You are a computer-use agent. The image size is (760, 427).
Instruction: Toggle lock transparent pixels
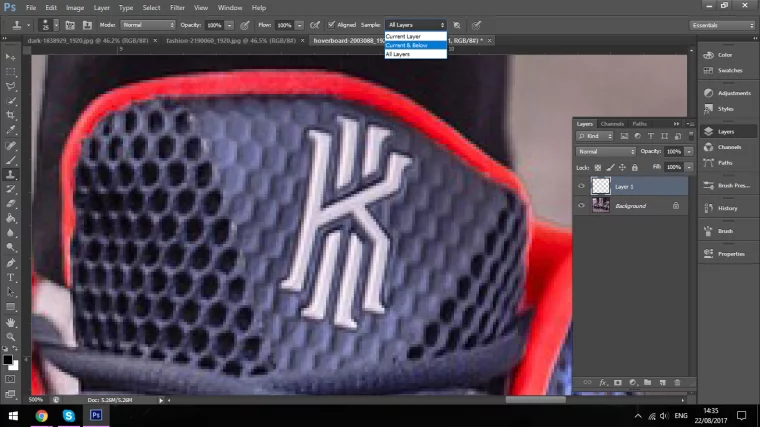[x=598, y=167]
